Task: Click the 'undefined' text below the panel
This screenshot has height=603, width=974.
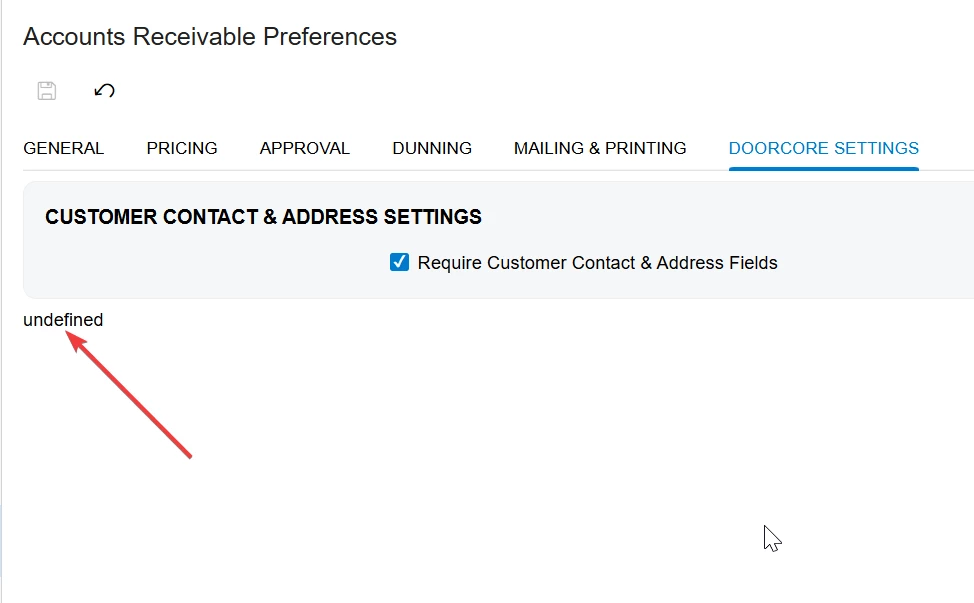Action: pyautogui.click(x=63, y=320)
